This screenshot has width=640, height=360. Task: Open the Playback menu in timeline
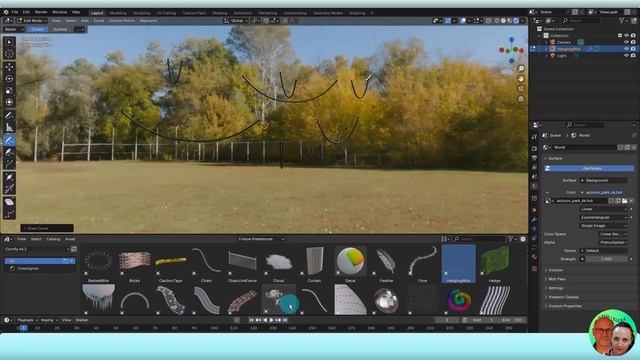27,320
